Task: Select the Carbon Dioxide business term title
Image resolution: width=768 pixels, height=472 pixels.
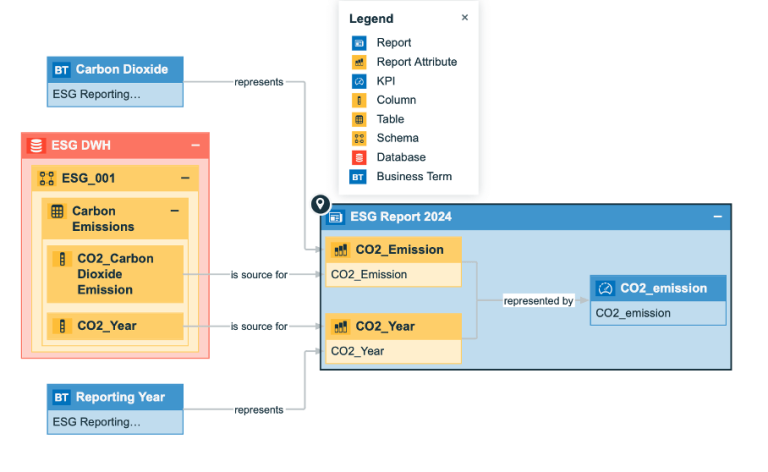Action: pos(122,70)
